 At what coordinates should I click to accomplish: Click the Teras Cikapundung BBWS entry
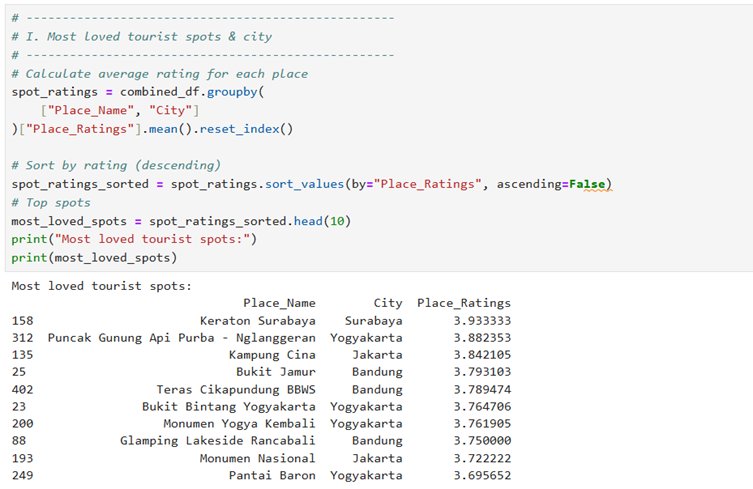tap(235, 389)
